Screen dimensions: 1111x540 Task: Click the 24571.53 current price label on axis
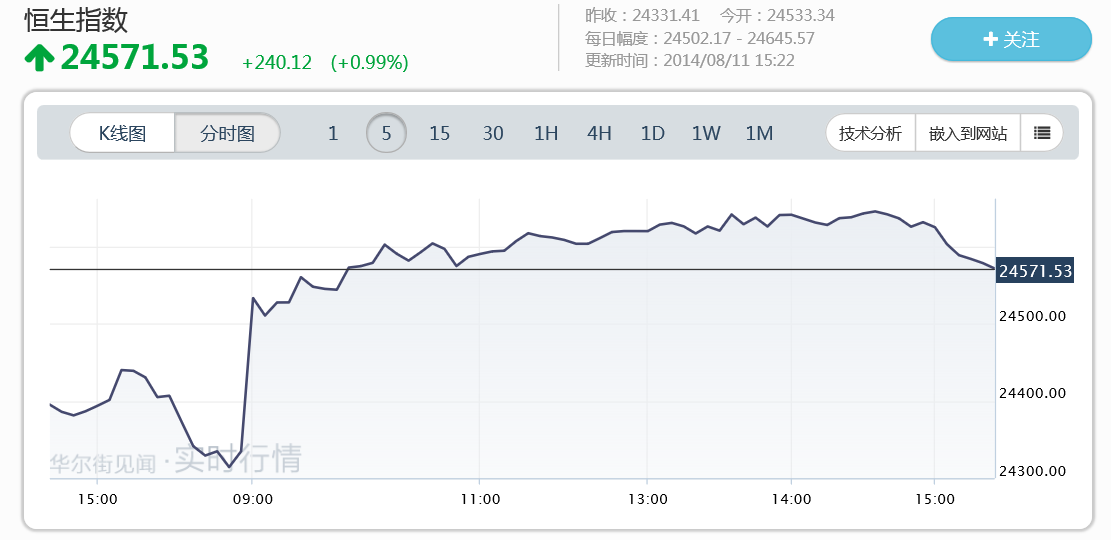point(1035,271)
